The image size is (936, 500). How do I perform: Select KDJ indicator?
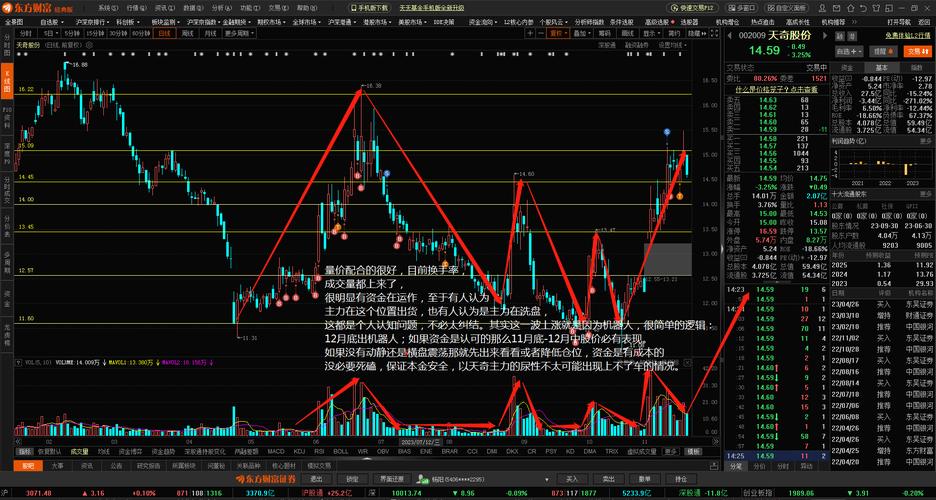pyautogui.click(x=299, y=452)
